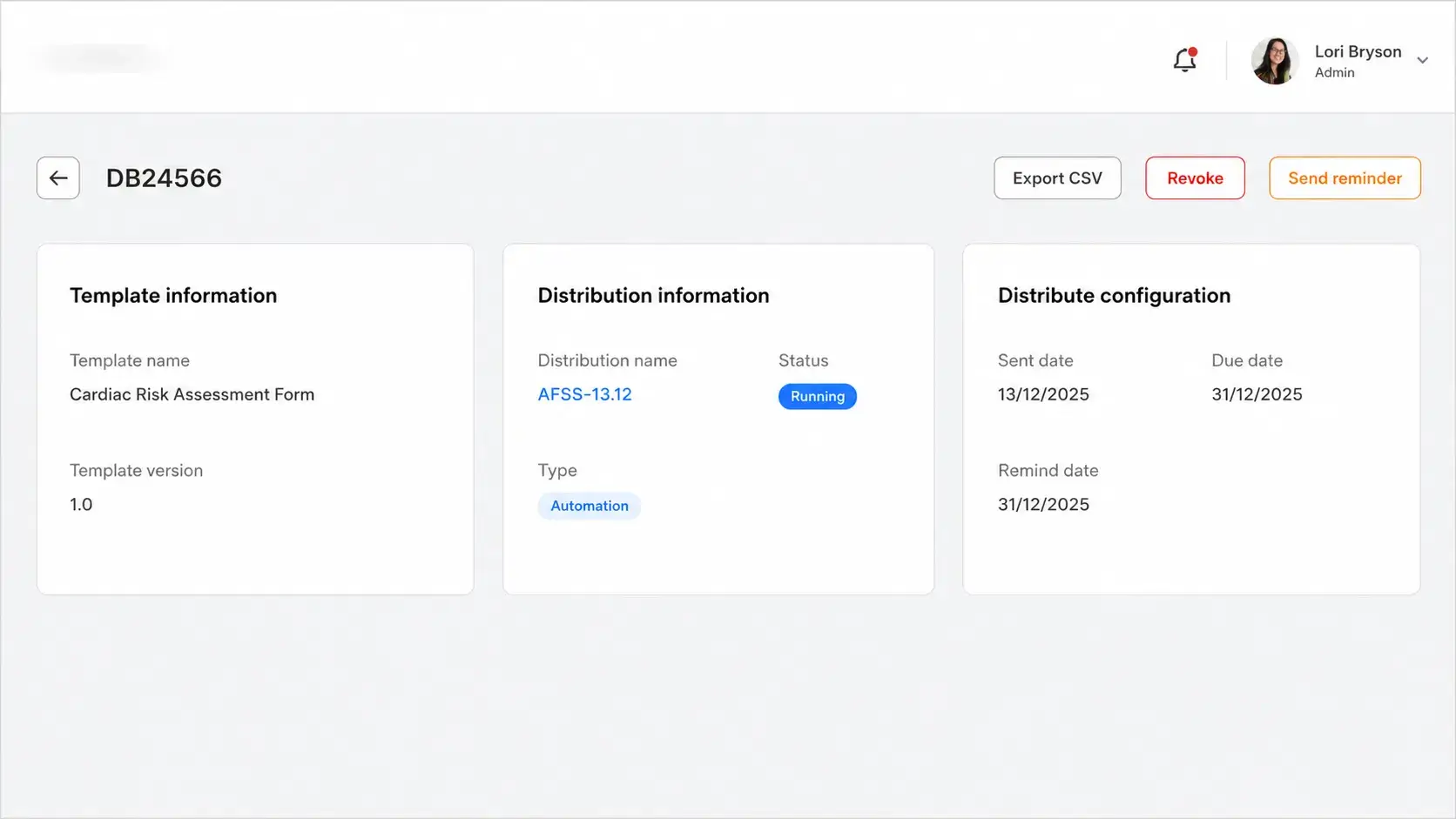Click the Distribute configuration heading
This screenshot has width=1456, height=819.
(1114, 296)
